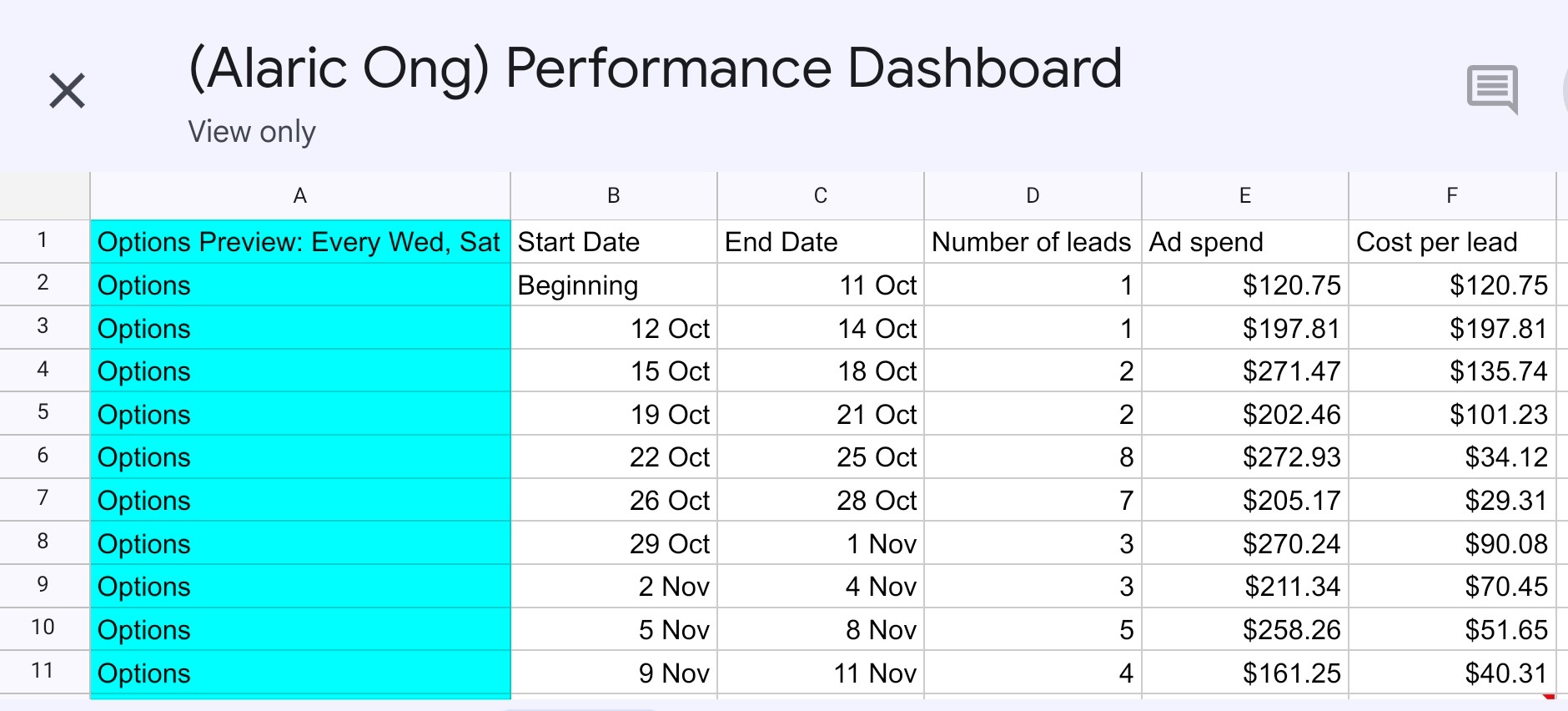
Task: Select the 'Options Preview: Every Wed, Sat' cell
Action: (300, 242)
